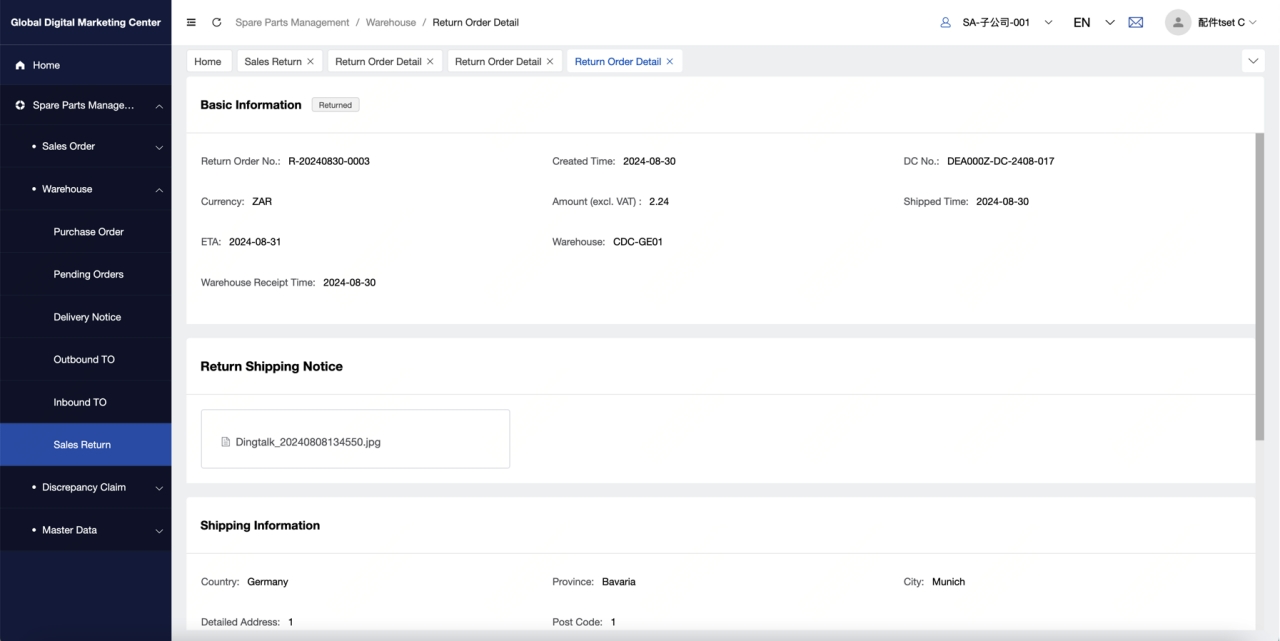Image resolution: width=1280 pixels, height=641 pixels.
Task: Expand the Discrepancy Claim submenu
Action: click(159, 488)
